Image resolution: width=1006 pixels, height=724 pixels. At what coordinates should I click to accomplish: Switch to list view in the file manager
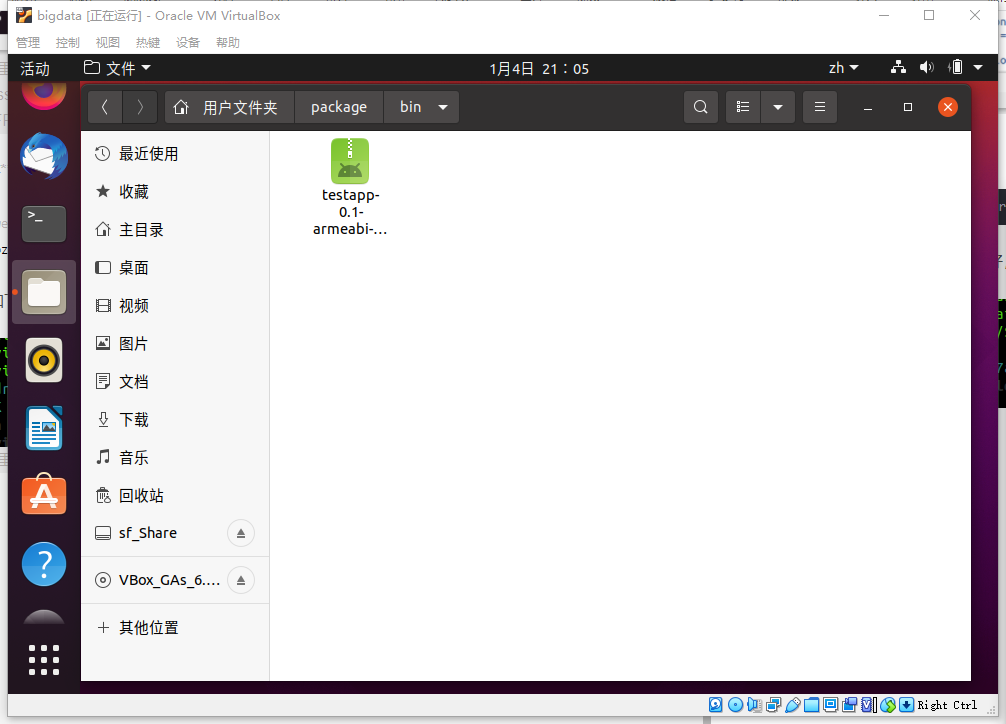(742, 107)
